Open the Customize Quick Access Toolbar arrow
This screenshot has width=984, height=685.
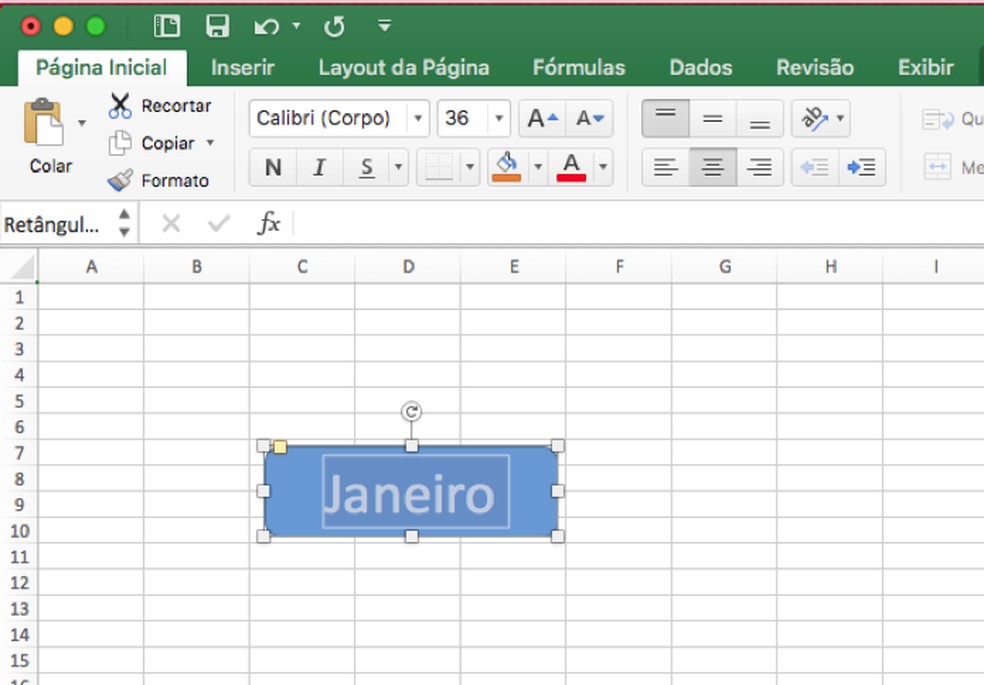385,26
